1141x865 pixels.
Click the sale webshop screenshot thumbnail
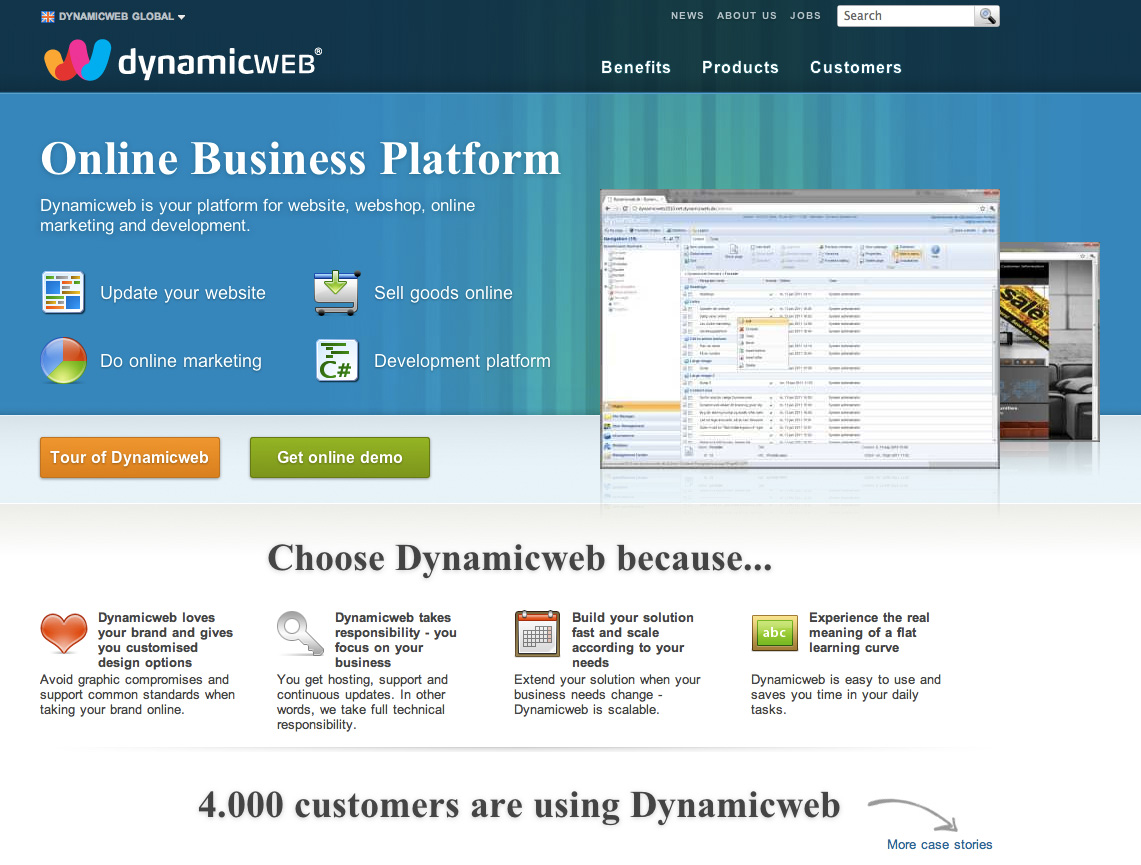[x=1049, y=342]
